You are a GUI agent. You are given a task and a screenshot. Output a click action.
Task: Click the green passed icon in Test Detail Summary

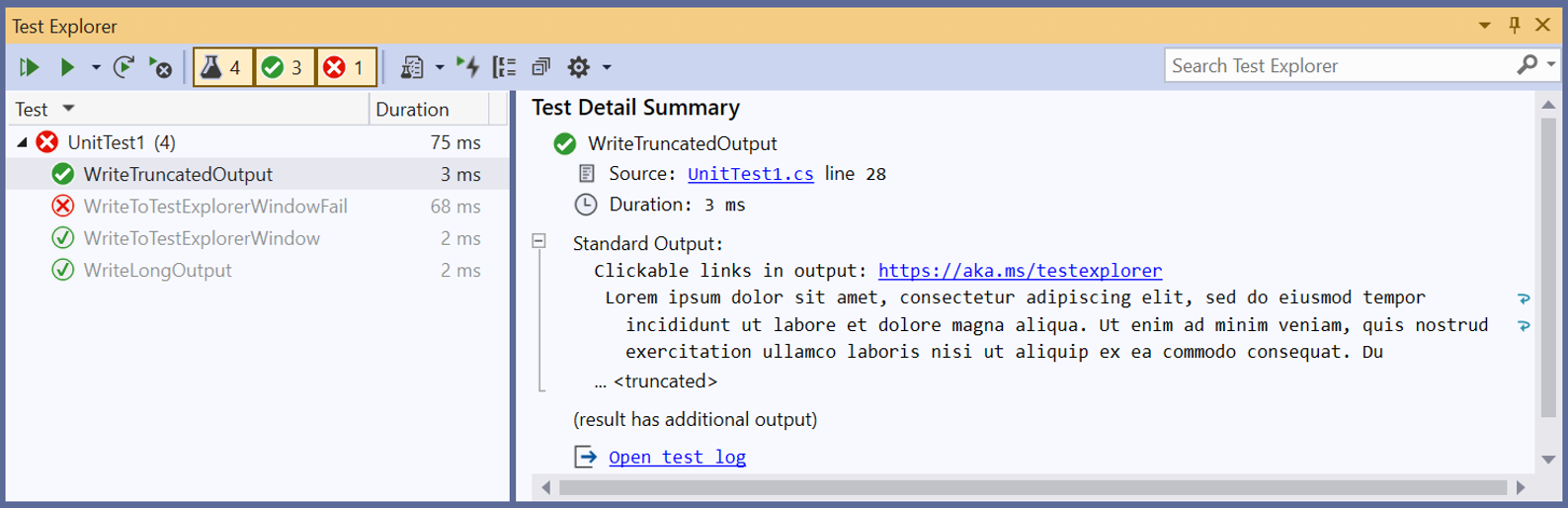(564, 144)
